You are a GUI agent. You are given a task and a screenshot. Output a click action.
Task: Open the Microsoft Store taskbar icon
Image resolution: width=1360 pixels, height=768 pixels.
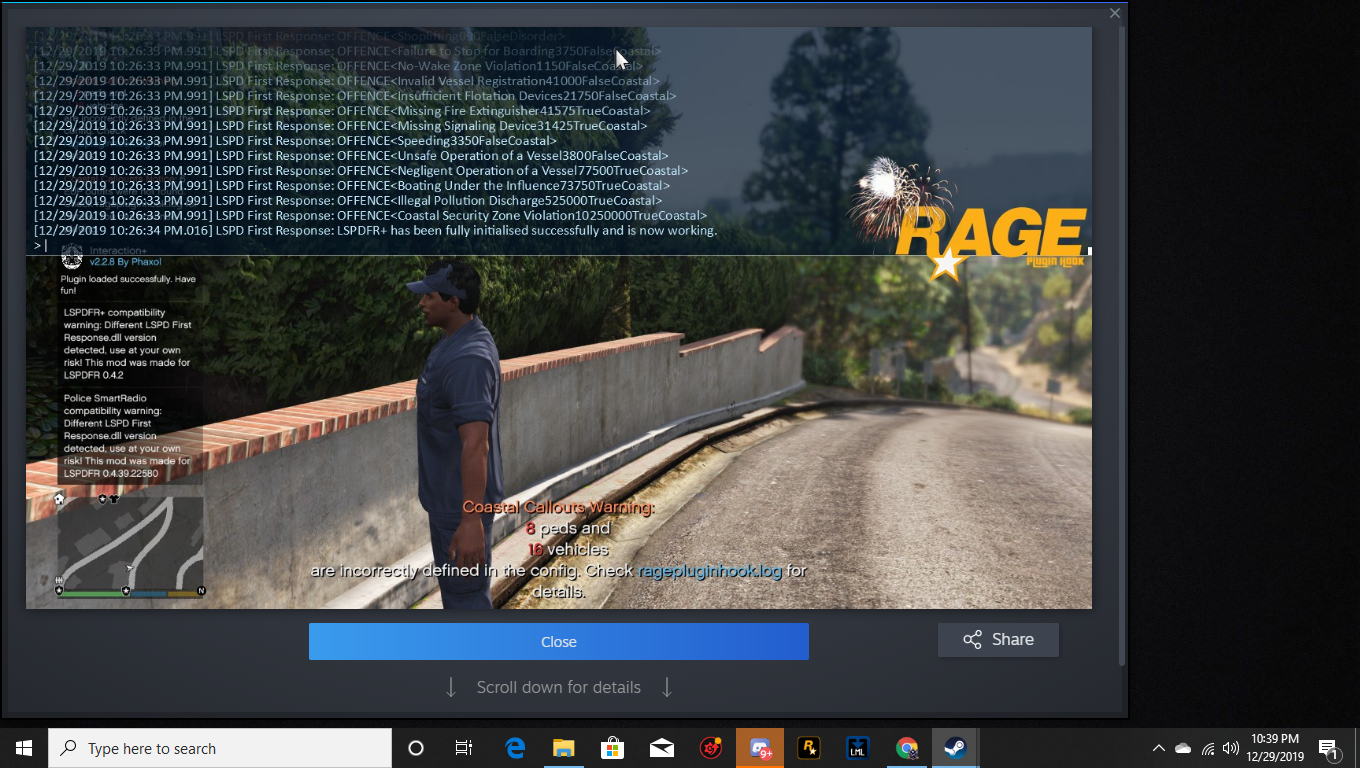tap(613, 748)
